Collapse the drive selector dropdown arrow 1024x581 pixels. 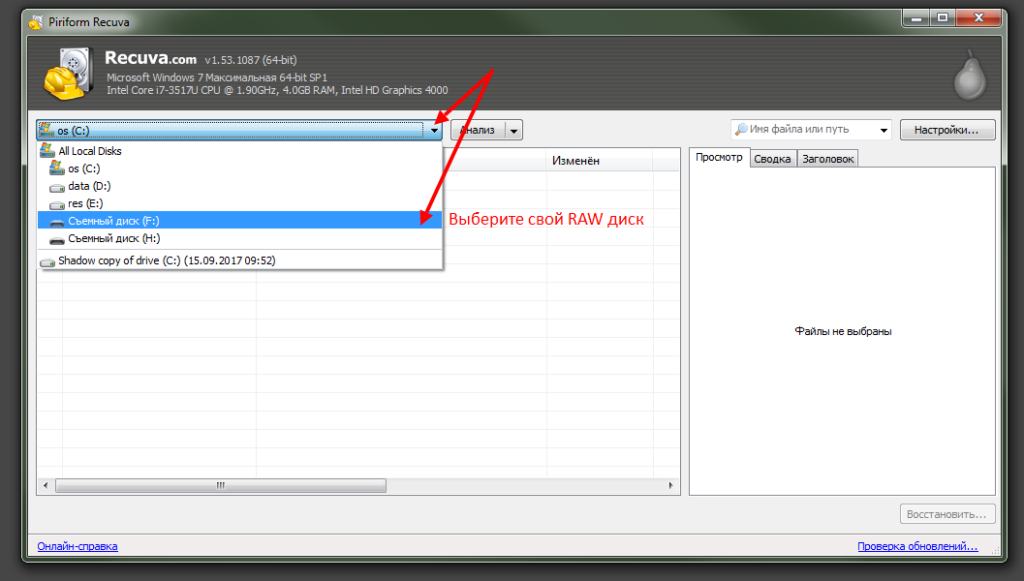434,131
